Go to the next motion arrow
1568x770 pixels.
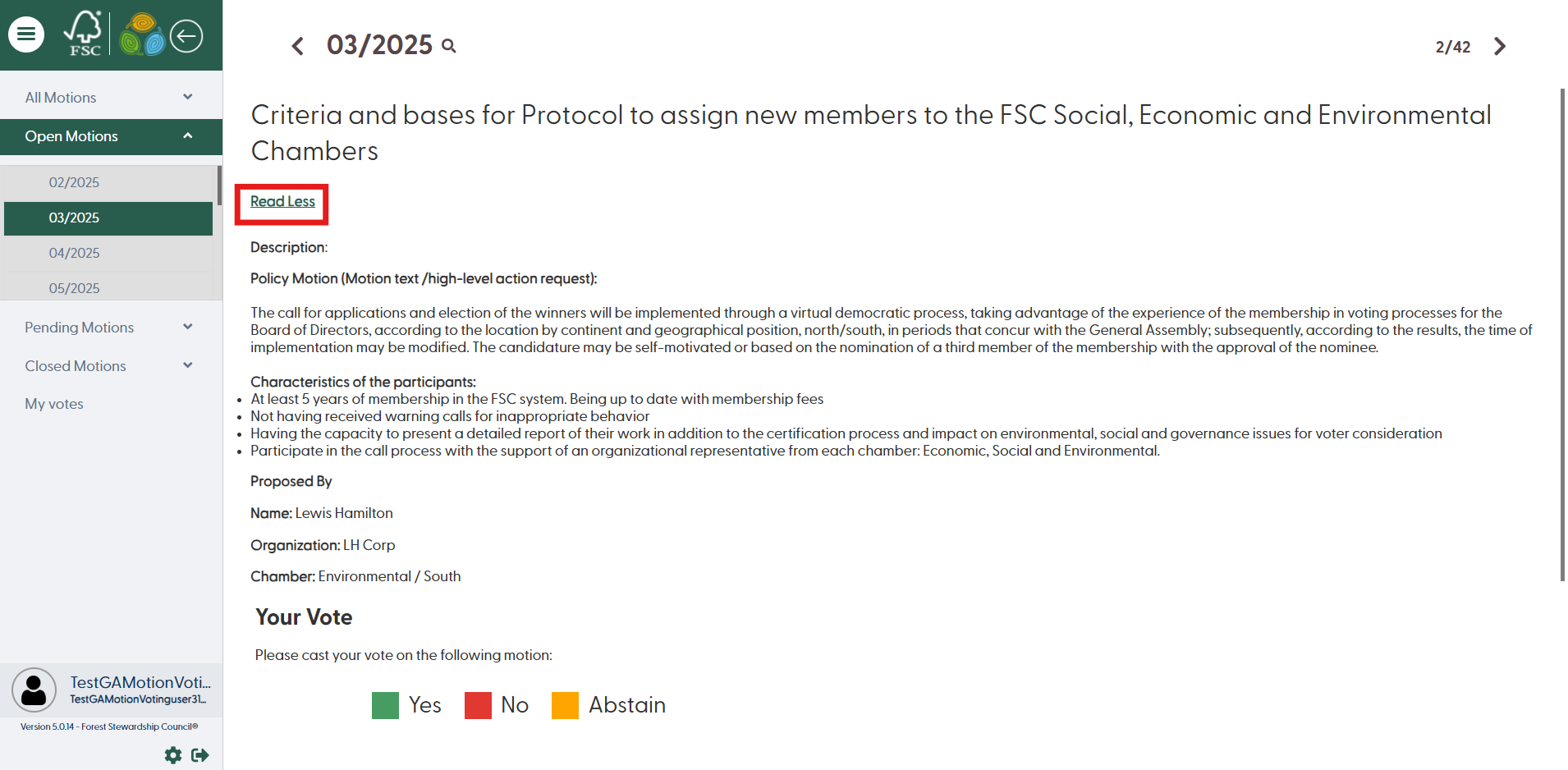click(1500, 46)
